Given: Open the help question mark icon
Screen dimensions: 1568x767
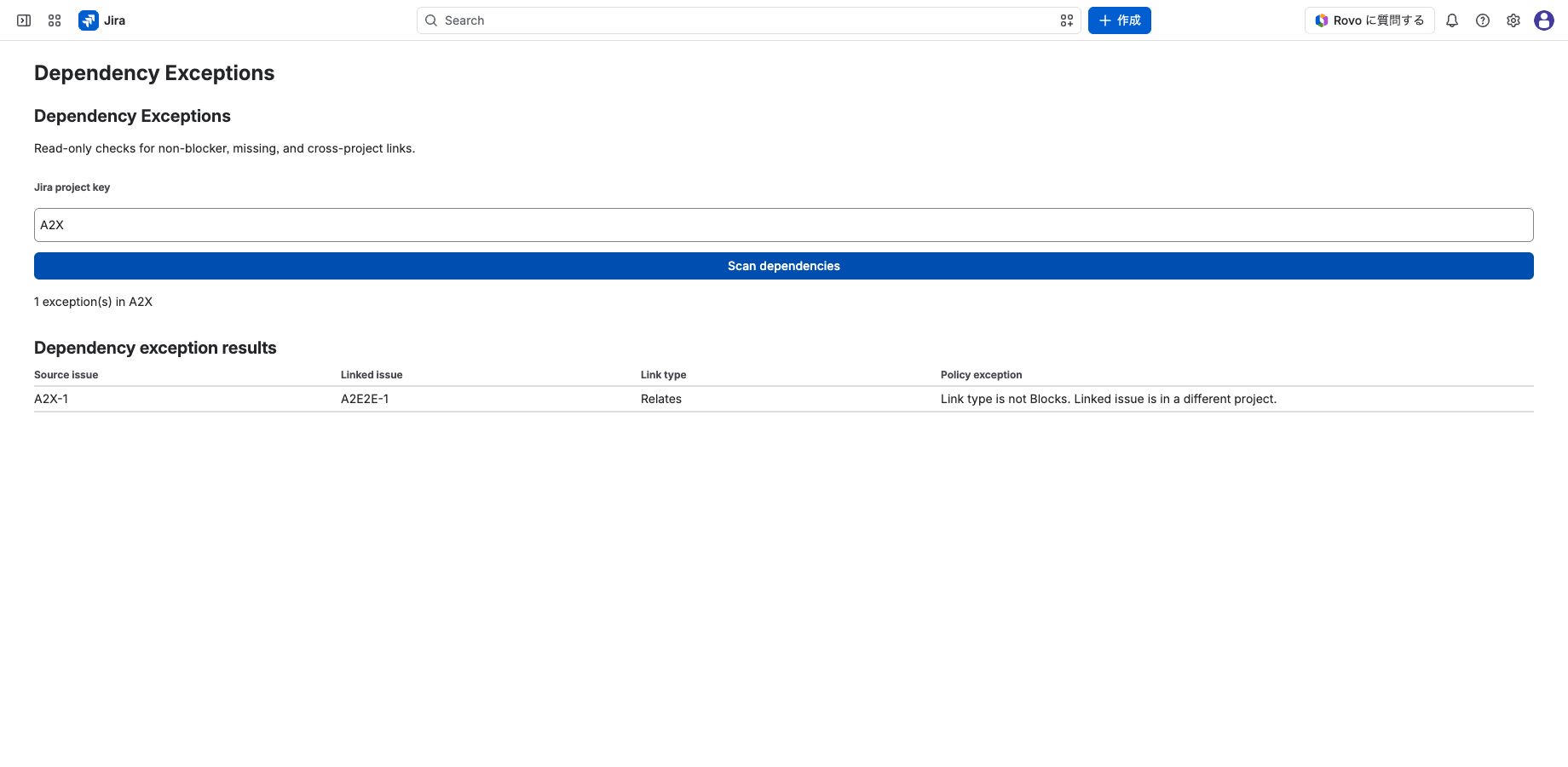Looking at the screenshot, I should pos(1483,20).
